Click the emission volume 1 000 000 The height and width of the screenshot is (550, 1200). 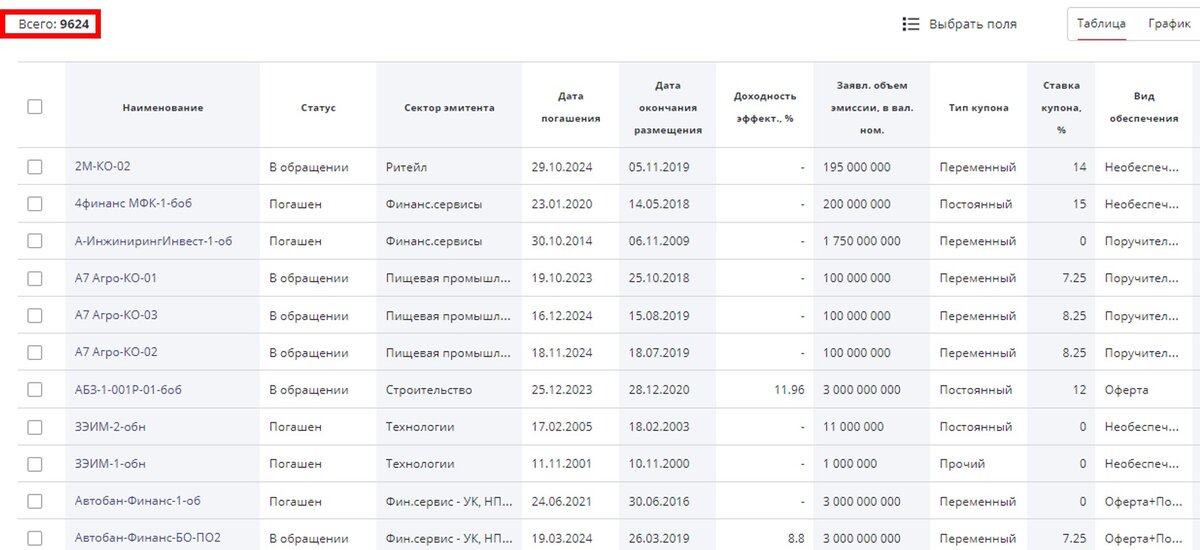tap(850, 464)
